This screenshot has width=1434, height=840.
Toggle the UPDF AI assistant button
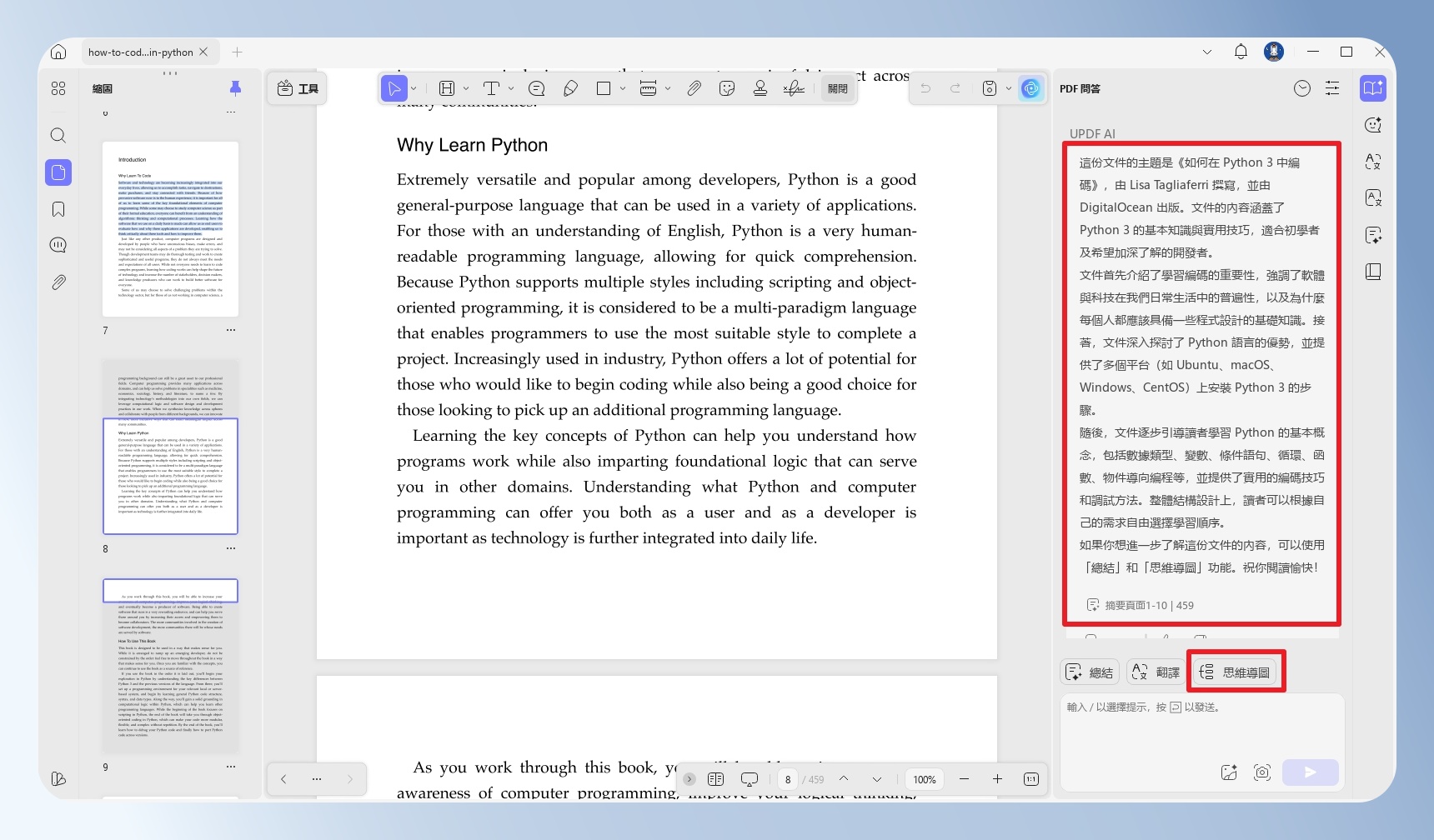[1031, 88]
